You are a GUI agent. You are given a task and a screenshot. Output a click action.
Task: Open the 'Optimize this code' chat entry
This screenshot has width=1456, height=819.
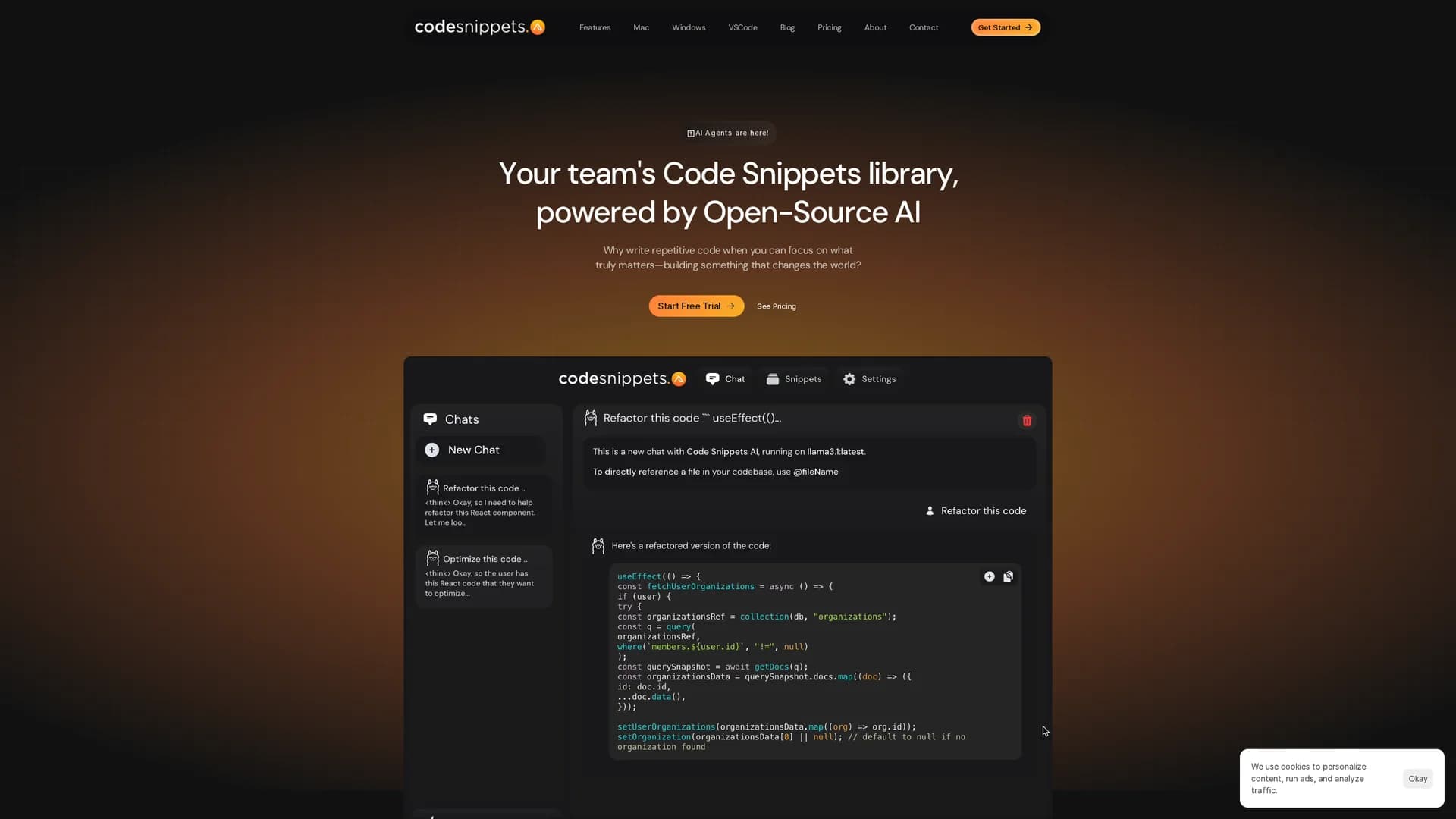484,576
